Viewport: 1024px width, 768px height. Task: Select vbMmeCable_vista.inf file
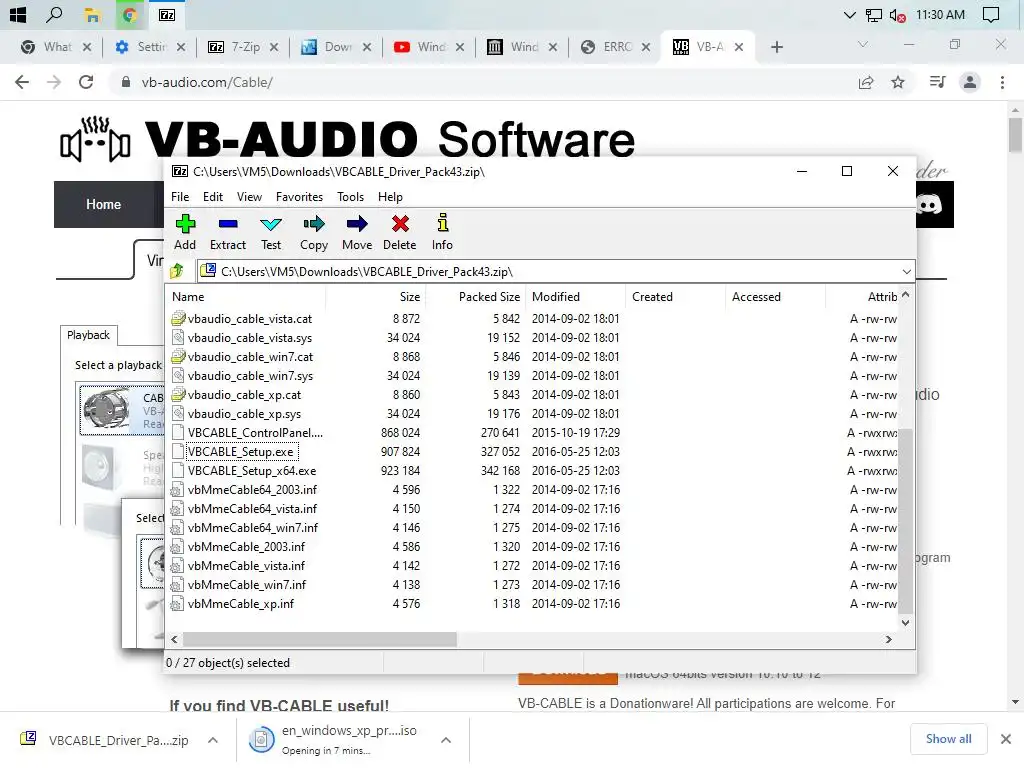(246, 565)
